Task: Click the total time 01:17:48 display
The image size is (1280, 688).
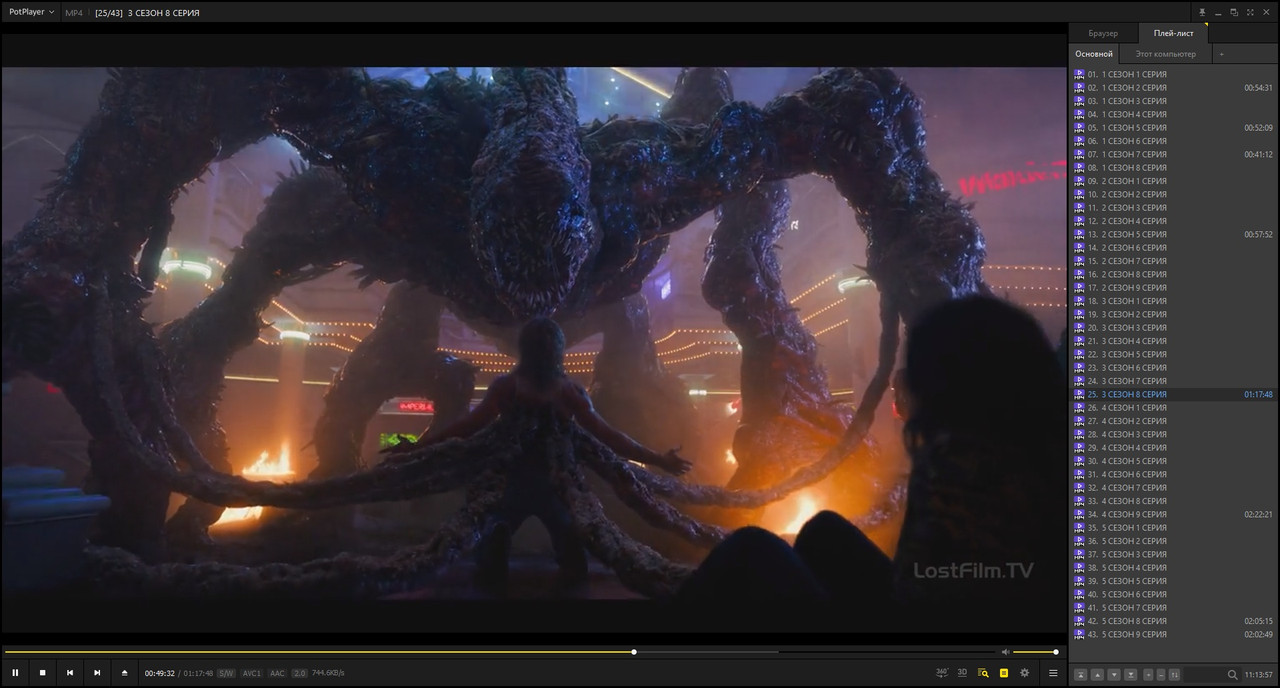Action: (x=198, y=673)
